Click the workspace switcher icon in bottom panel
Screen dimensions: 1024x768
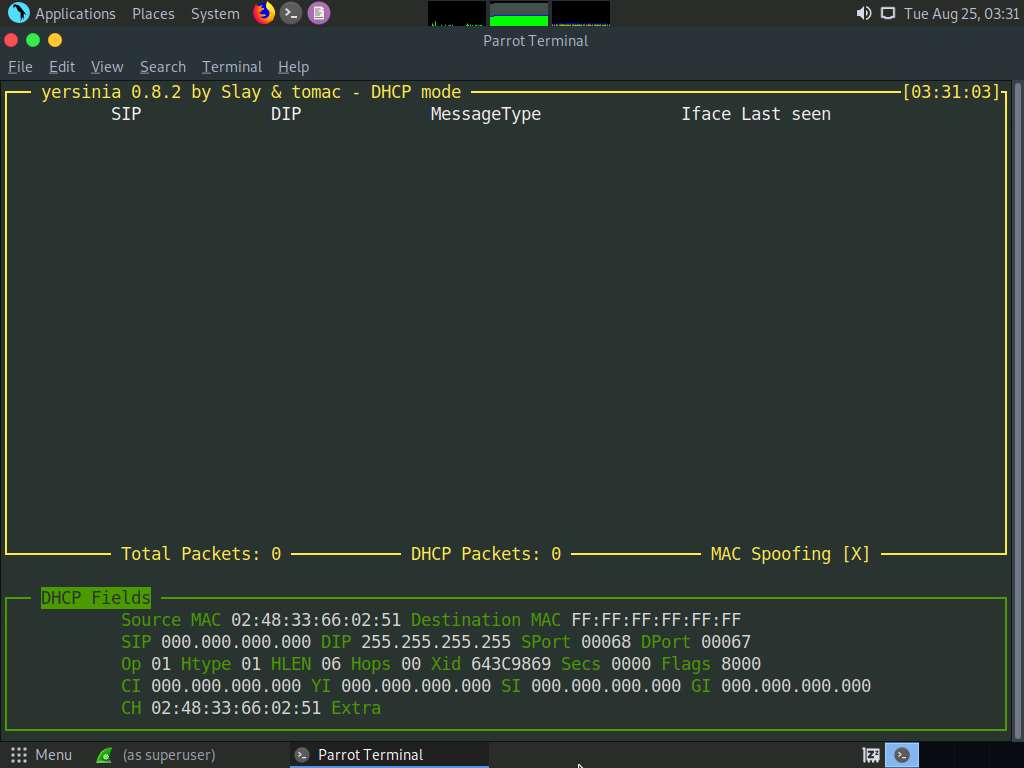point(871,755)
